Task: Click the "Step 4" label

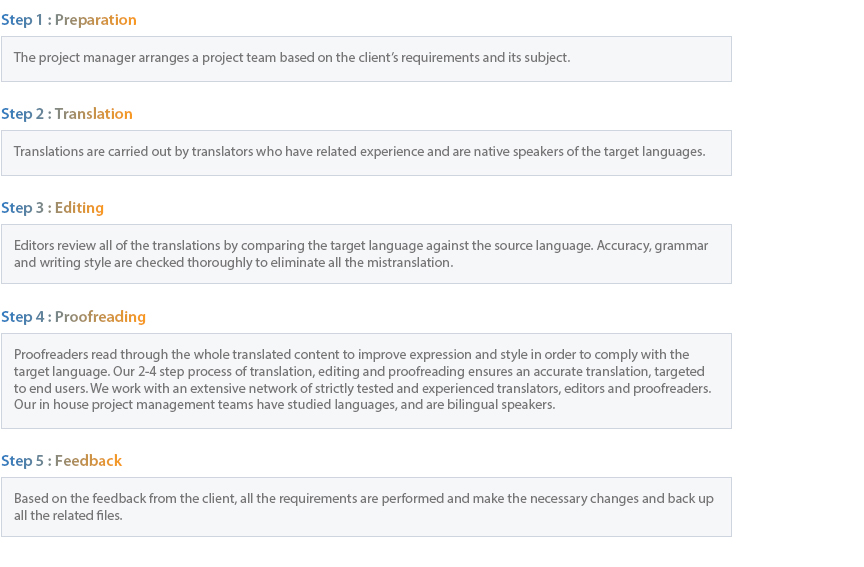Action: point(22,317)
